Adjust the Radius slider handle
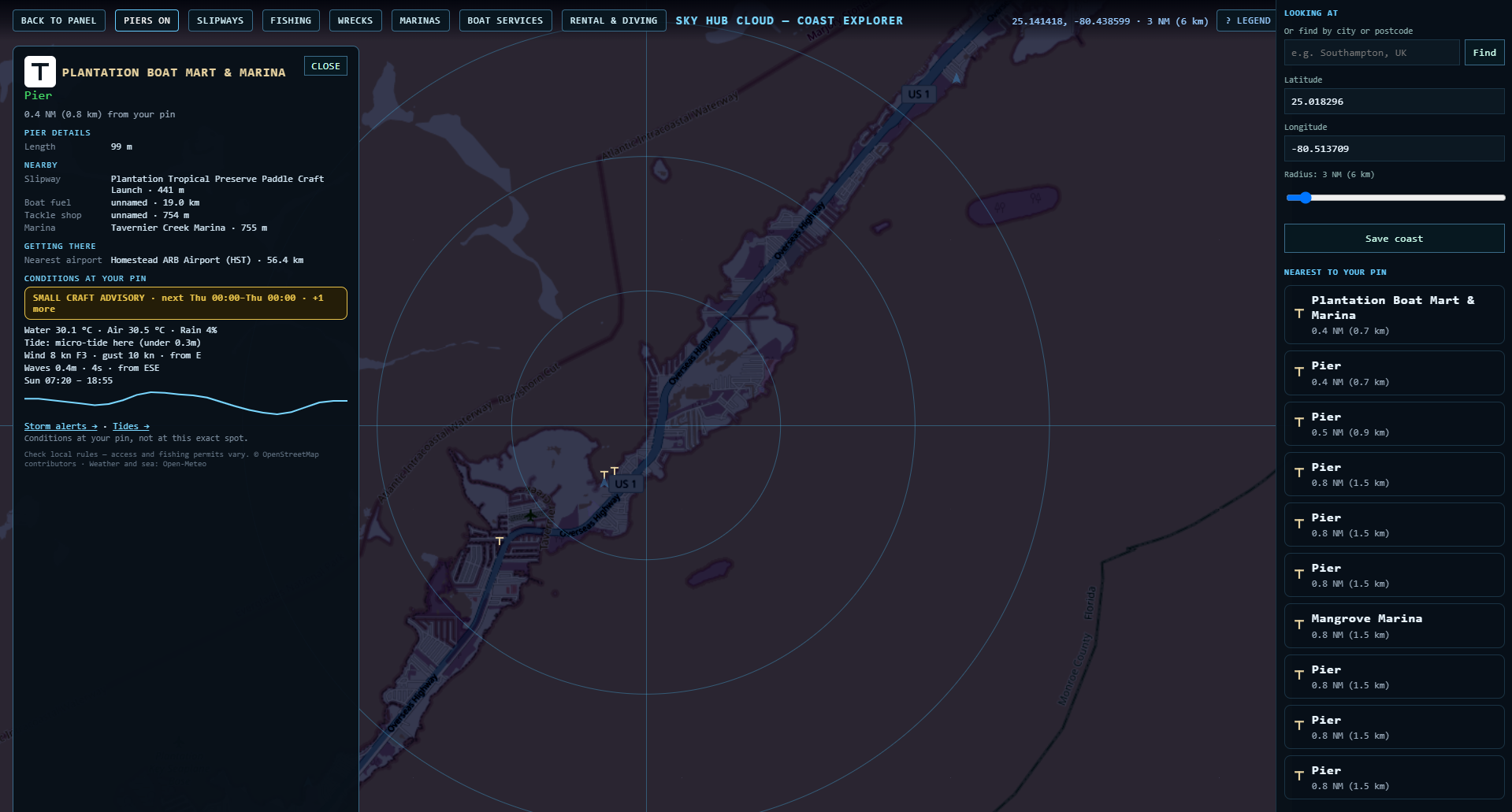This screenshot has height=812, width=1512. [1305, 198]
